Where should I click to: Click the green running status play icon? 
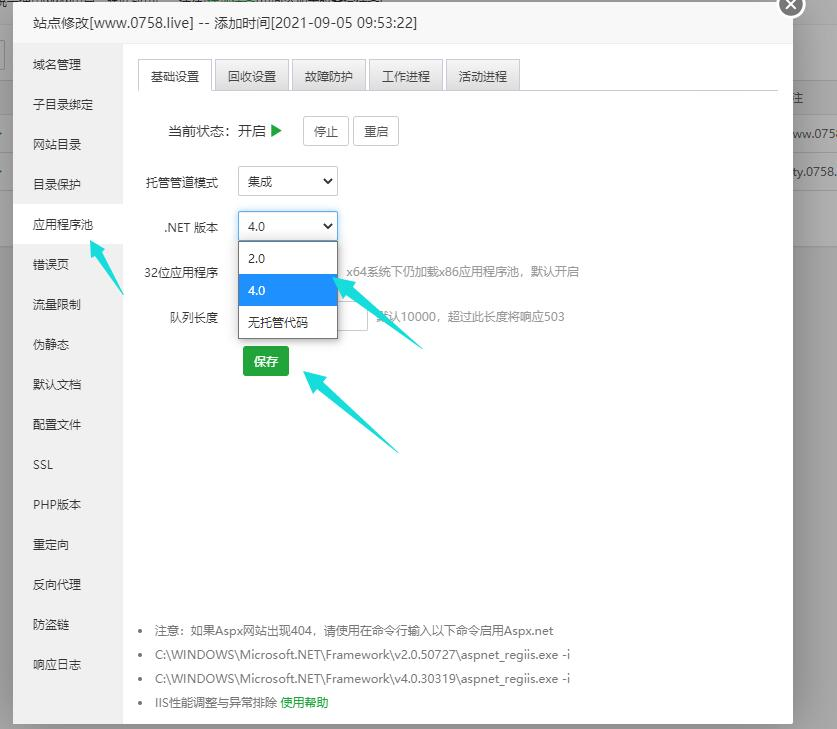277,130
